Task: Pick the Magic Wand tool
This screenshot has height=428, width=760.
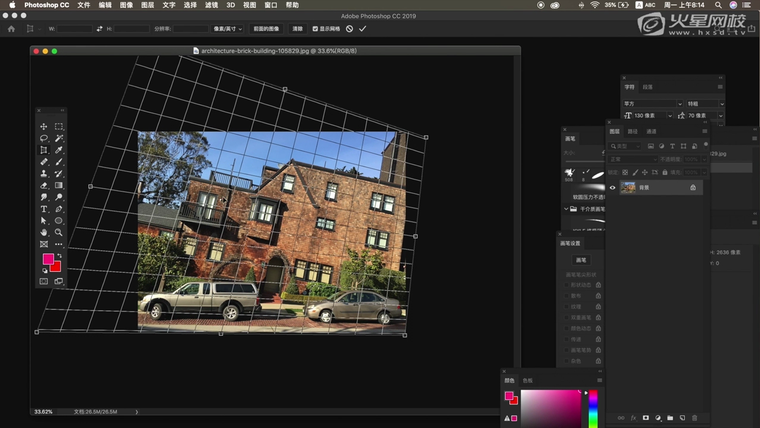Action: tap(59, 138)
